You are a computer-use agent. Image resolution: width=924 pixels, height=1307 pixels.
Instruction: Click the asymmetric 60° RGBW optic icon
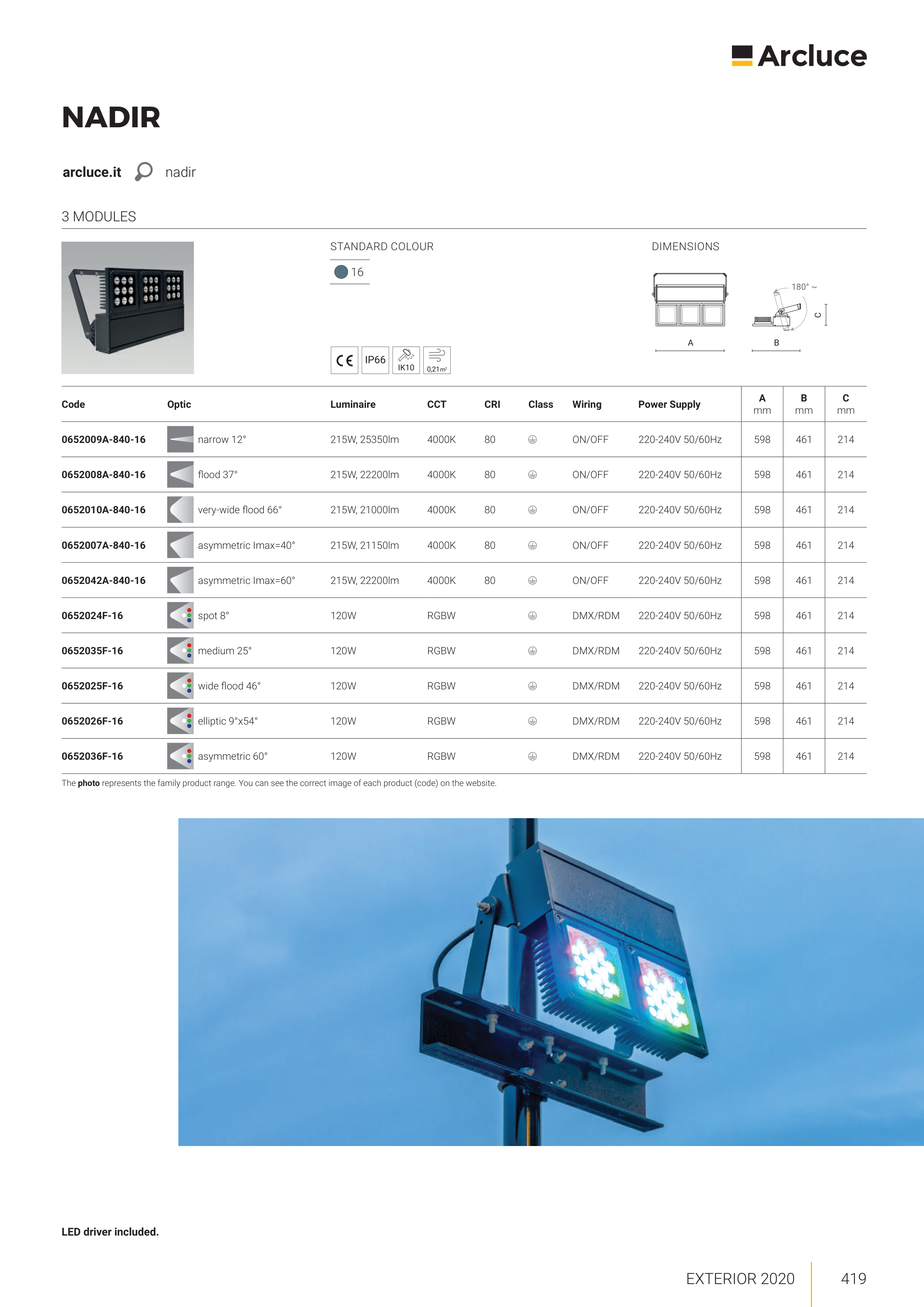pyautogui.click(x=181, y=756)
